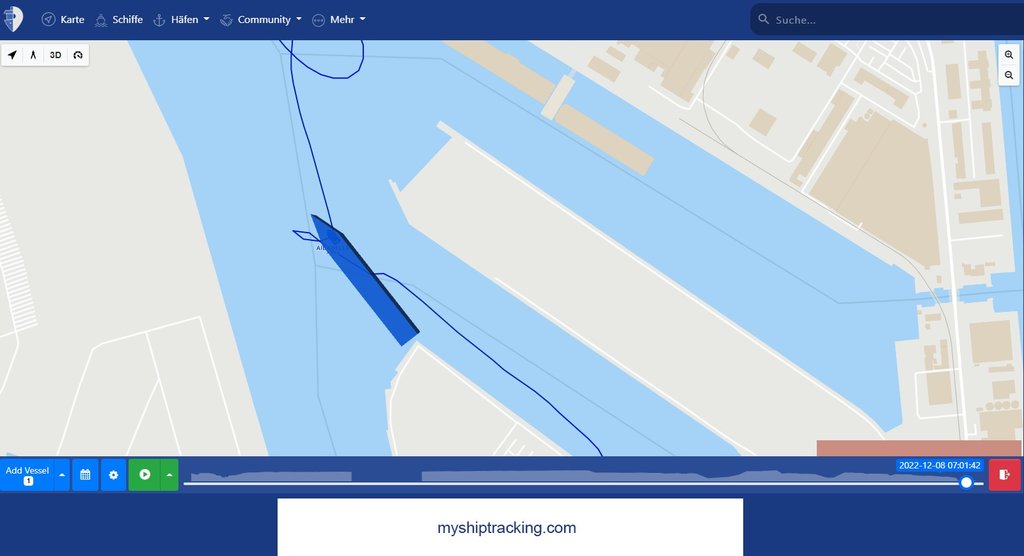This screenshot has height=556, width=1024.
Task: Zoom out on the map
Action: click(1009, 75)
